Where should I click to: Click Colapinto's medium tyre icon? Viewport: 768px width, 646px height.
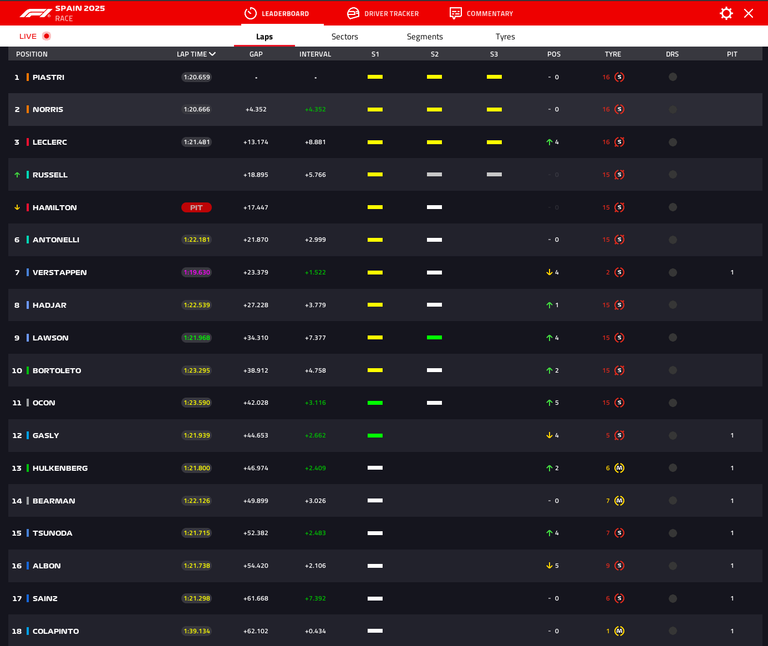point(619,631)
